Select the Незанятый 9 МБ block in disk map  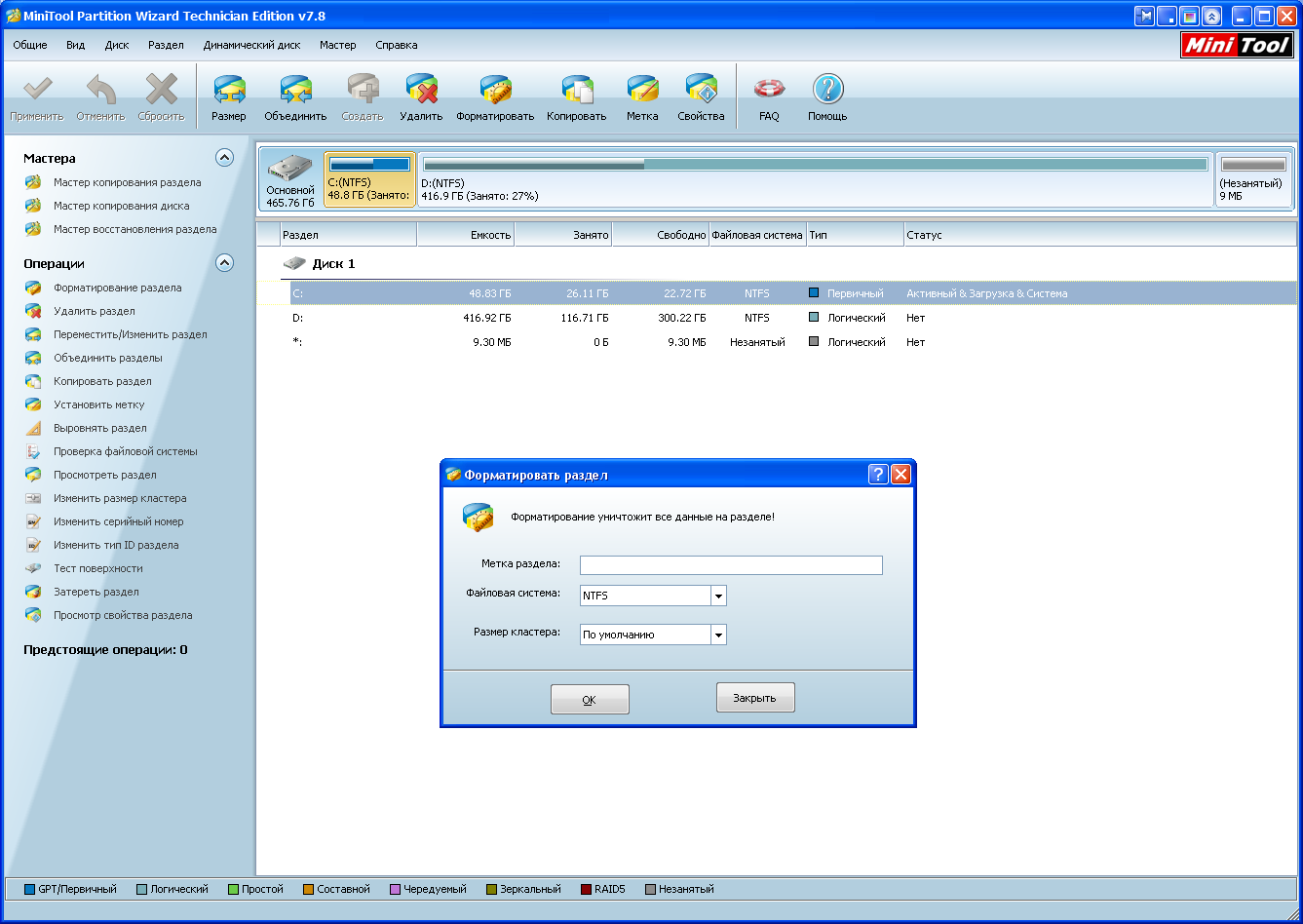1253,180
